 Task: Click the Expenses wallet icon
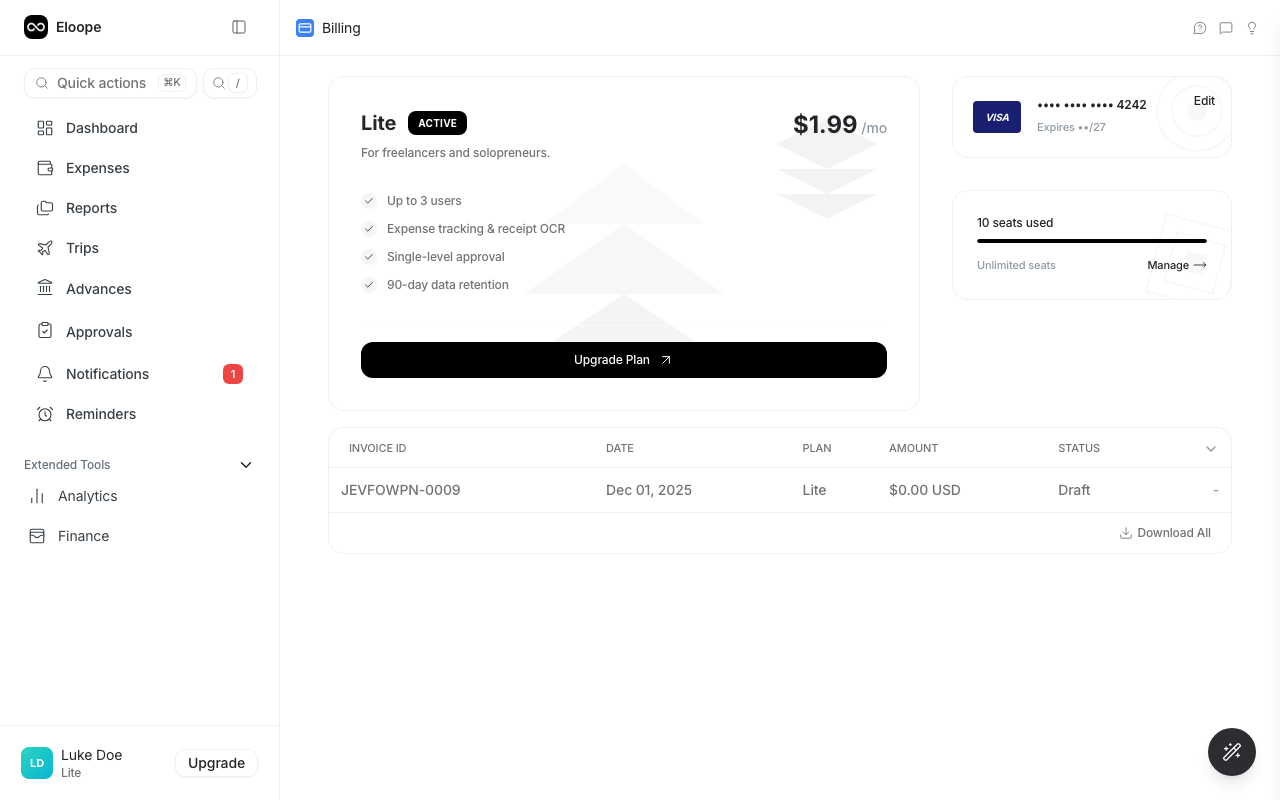pos(45,168)
